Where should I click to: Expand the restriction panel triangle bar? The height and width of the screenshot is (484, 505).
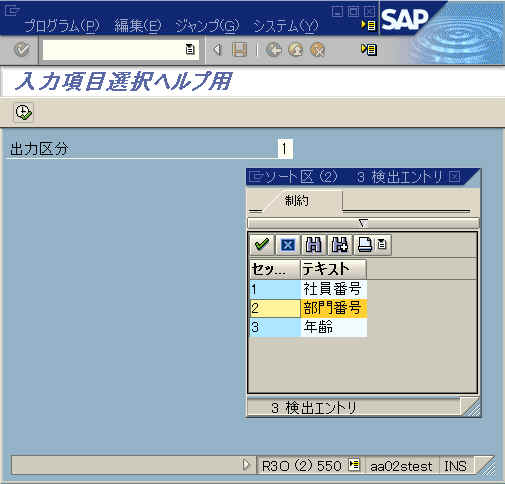coord(363,223)
